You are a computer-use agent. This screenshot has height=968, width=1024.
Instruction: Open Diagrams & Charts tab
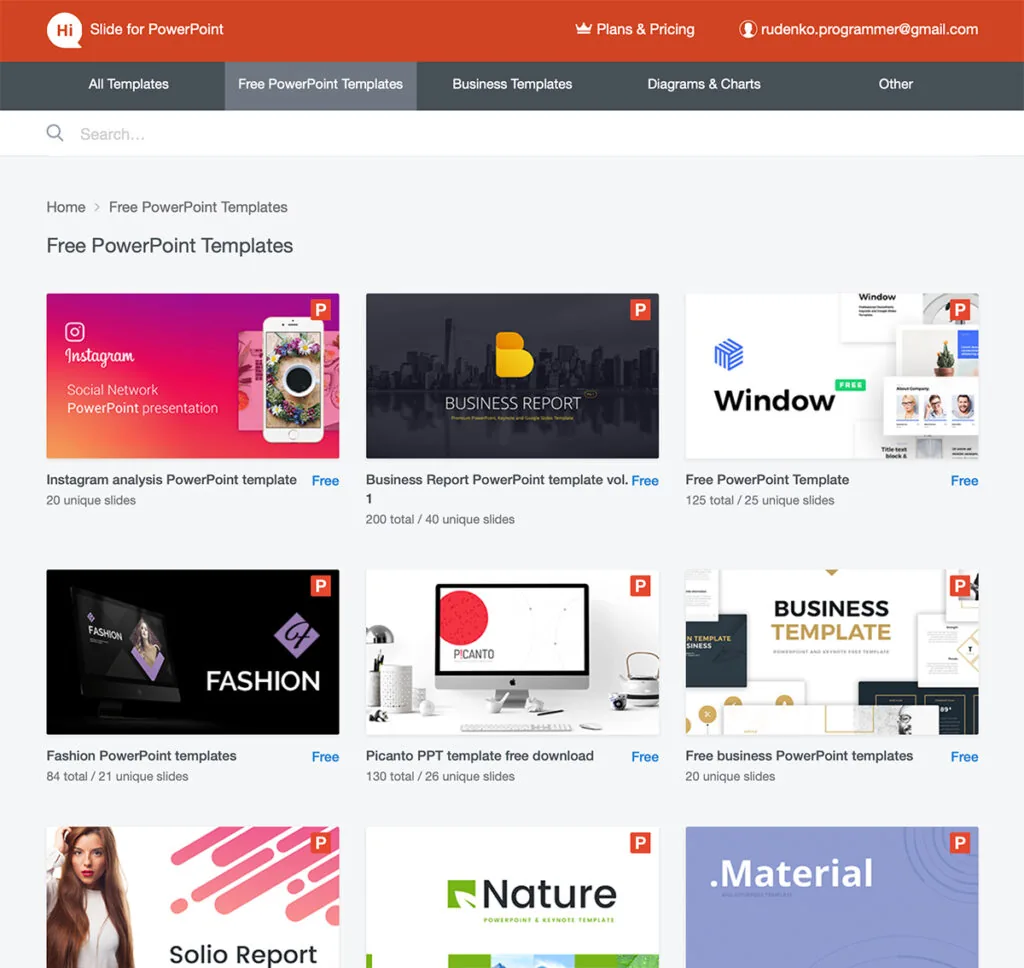pyautogui.click(x=703, y=84)
